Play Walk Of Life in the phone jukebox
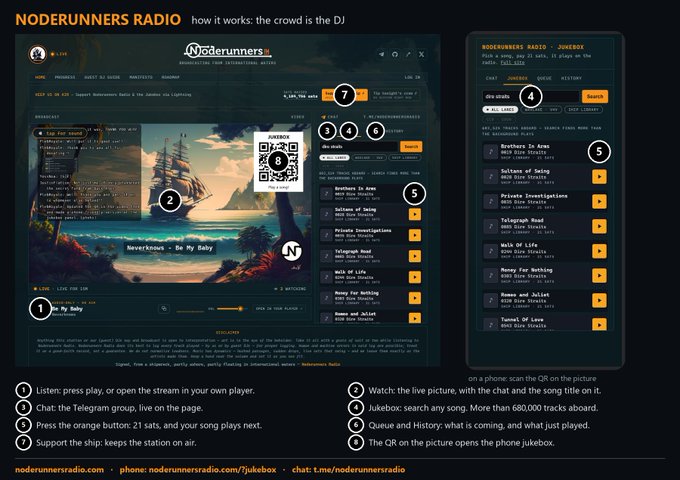The image size is (680, 480). (599, 251)
